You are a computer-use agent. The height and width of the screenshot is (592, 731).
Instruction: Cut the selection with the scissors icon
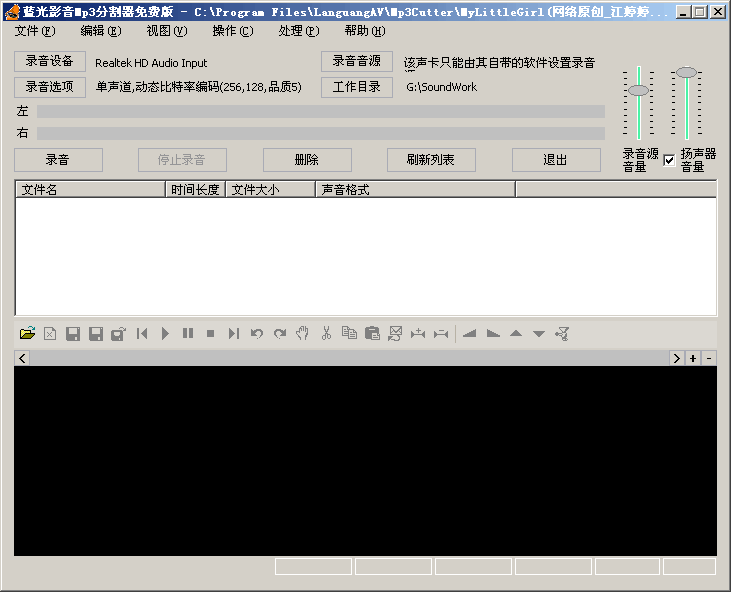[x=326, y=333]
